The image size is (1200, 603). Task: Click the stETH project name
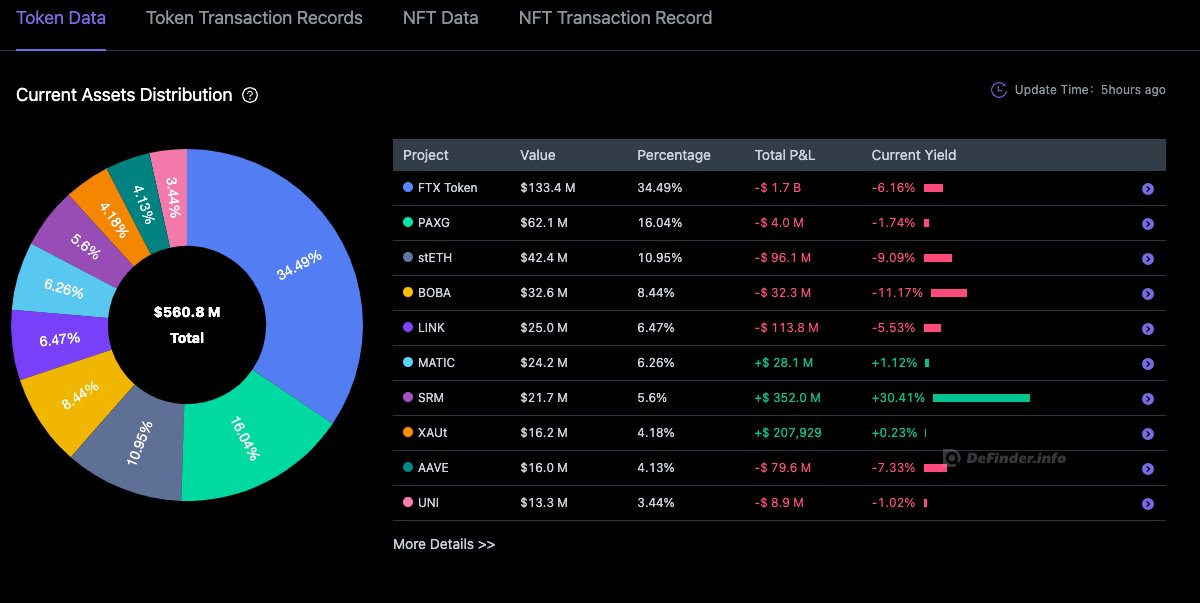click(436, 258)
